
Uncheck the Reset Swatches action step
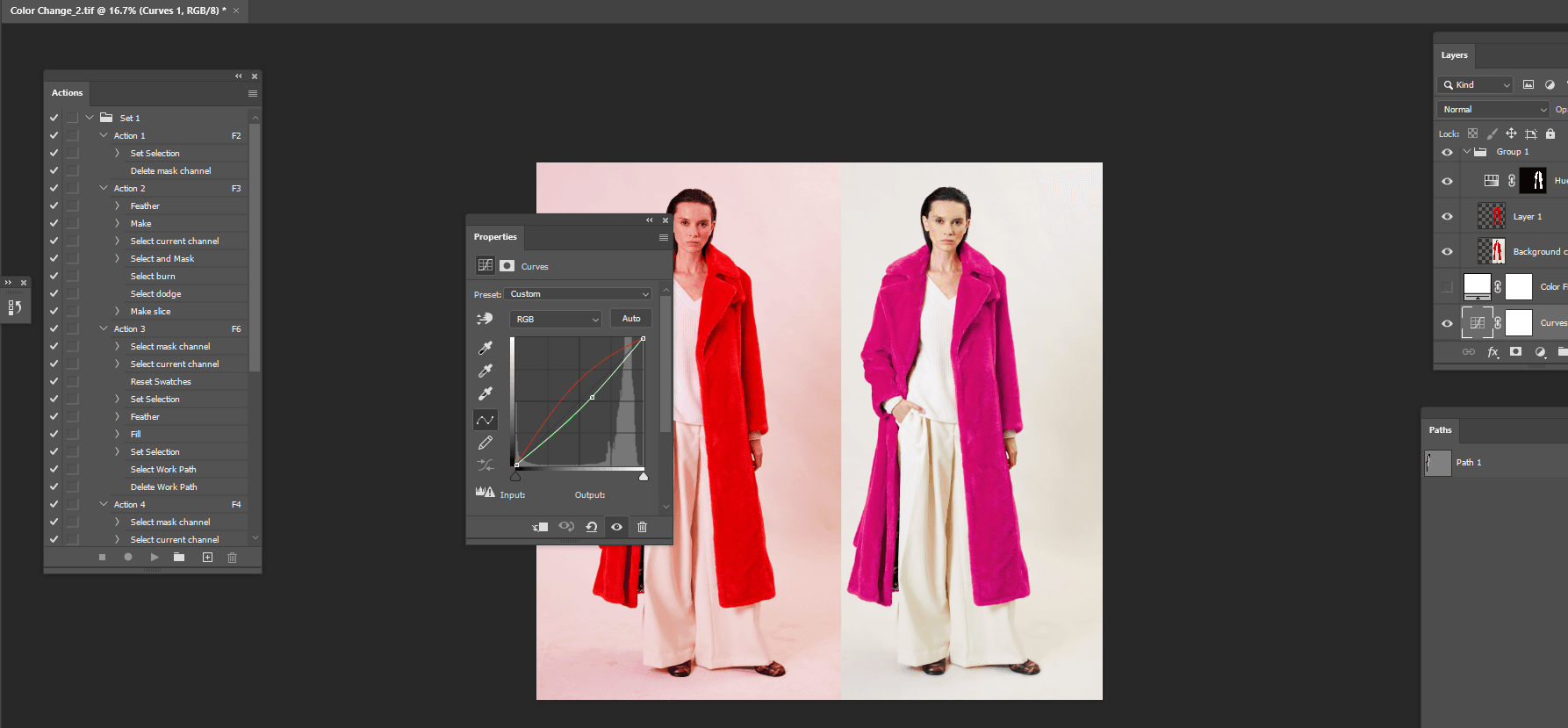click(x=54, y=381)
